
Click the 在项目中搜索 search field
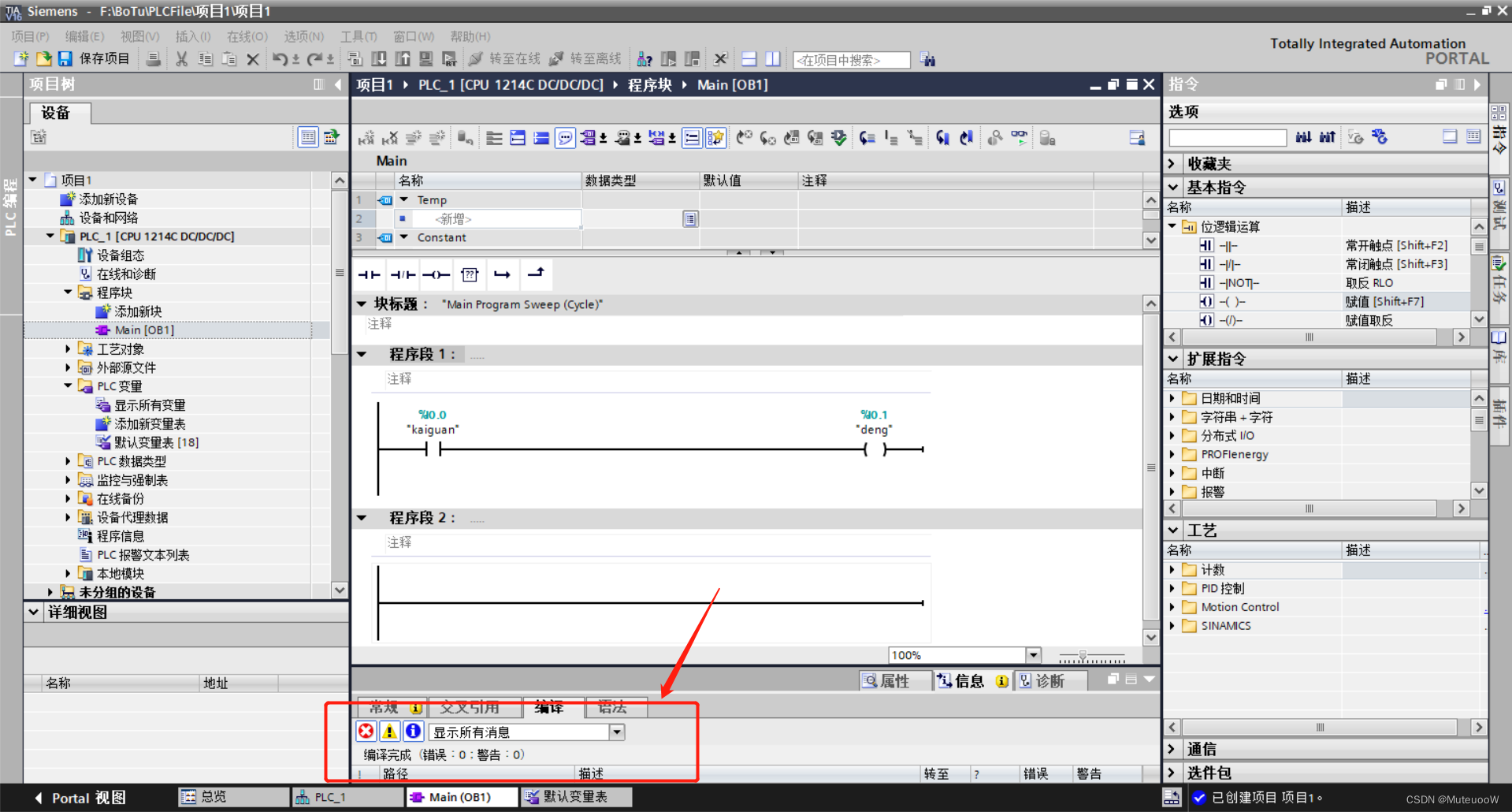coord(851,60)
